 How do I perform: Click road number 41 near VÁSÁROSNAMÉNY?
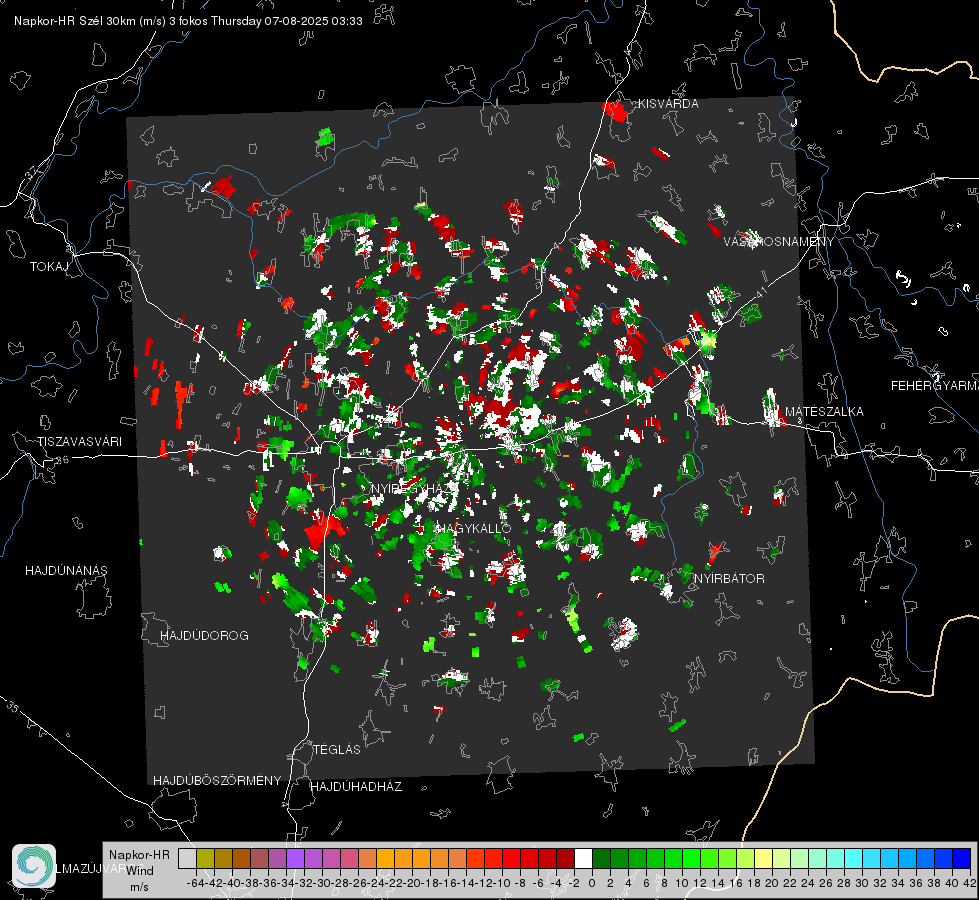760,292
